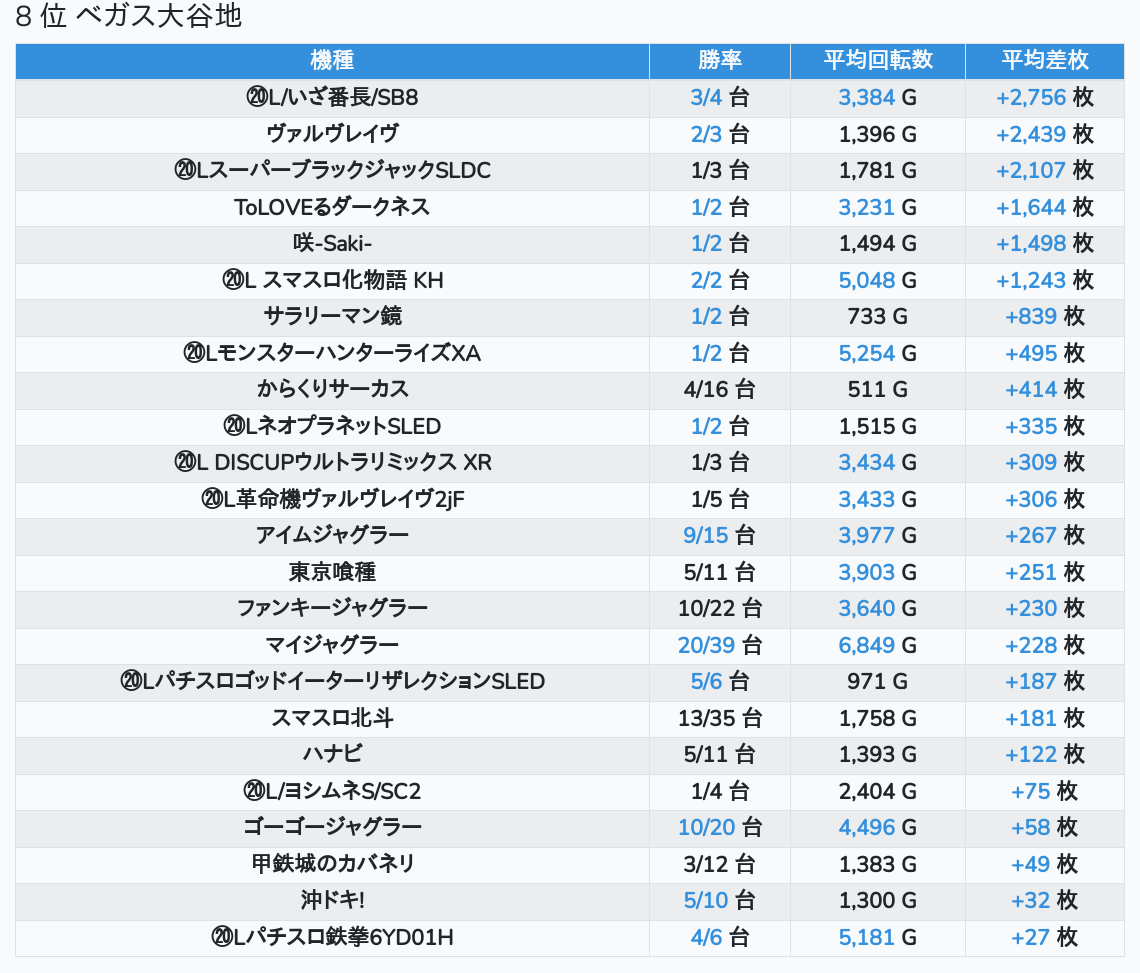Click the ⑳ icon before LネオプラネットSLED
The image size is (1140, 973).
pos(234,426)
